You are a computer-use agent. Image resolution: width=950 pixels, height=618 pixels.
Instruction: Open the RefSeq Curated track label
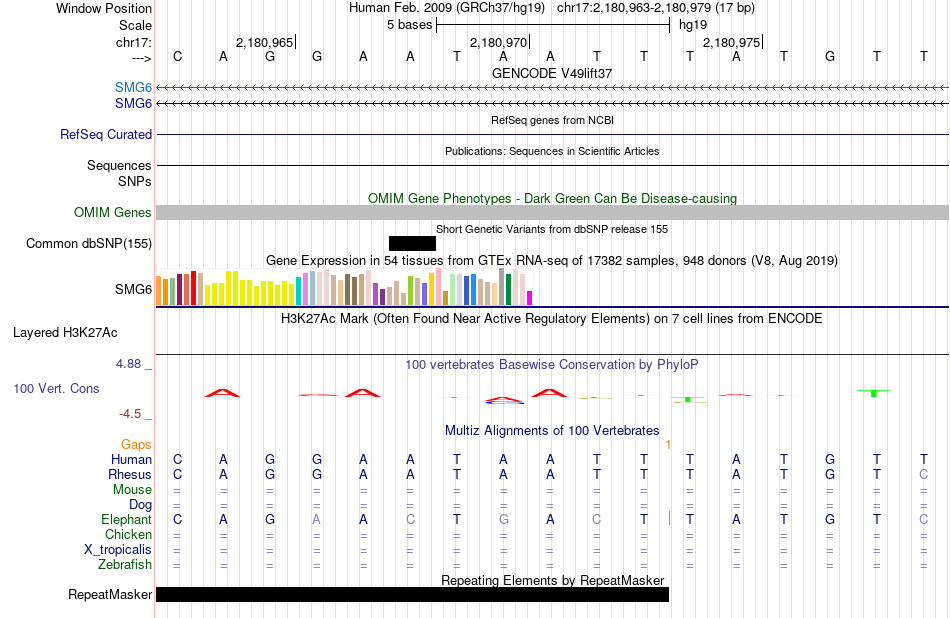106,135
